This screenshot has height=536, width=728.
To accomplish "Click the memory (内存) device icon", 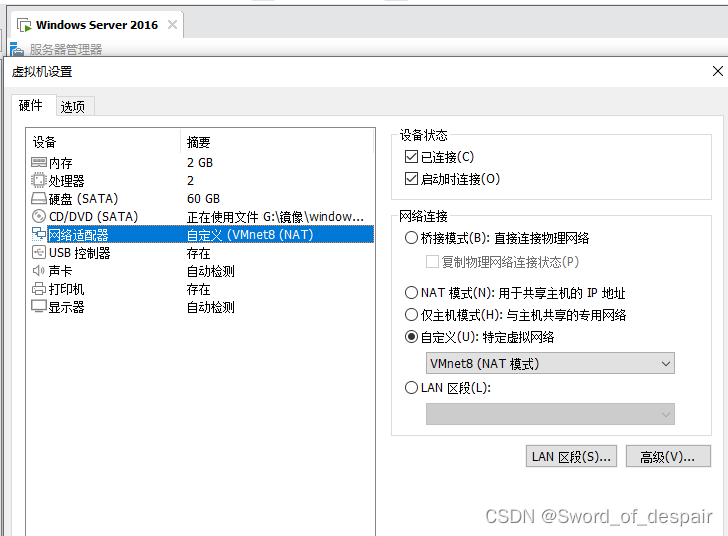I will 39,163.
